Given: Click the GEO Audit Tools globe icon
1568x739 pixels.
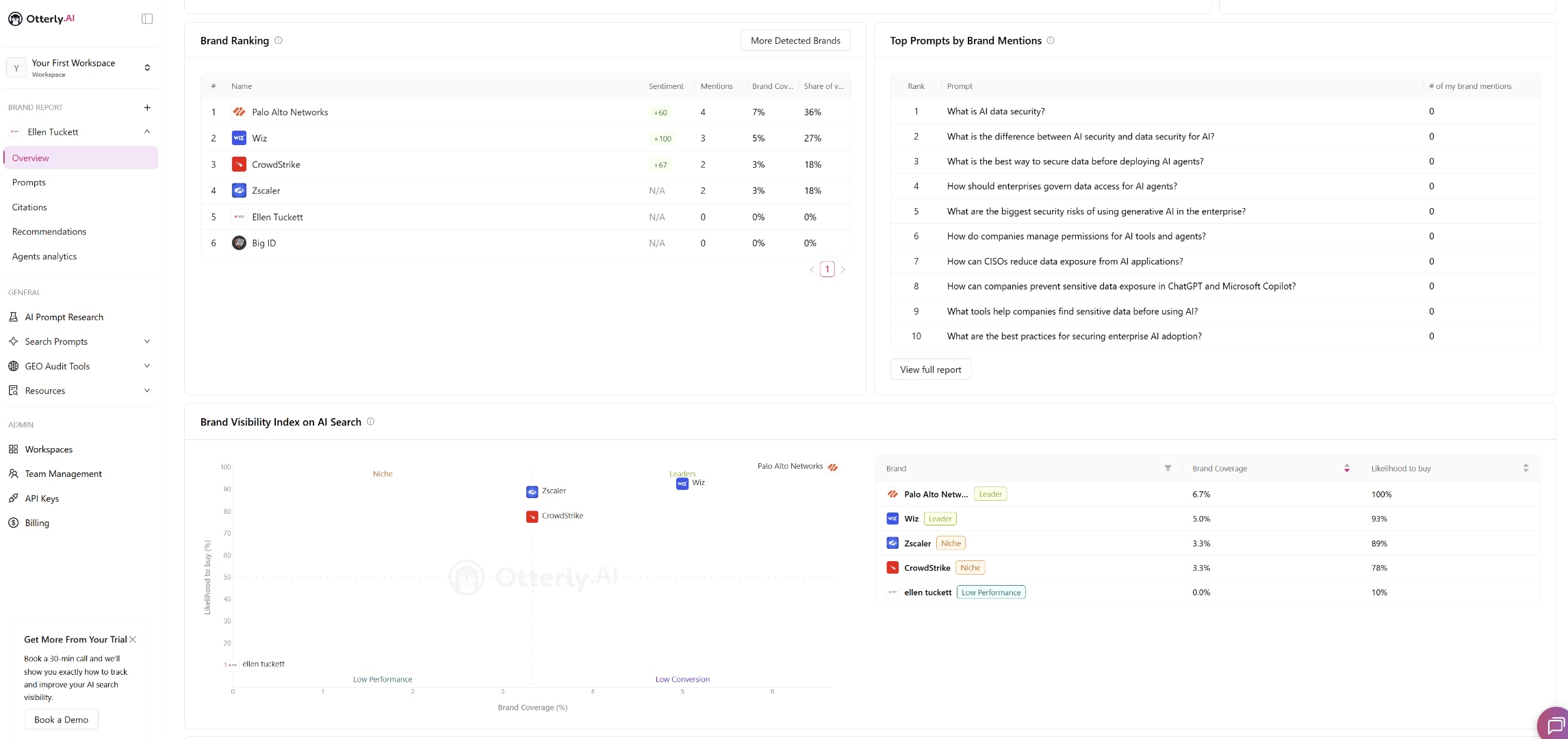Looking at the screenshot, I should (13, 366).
